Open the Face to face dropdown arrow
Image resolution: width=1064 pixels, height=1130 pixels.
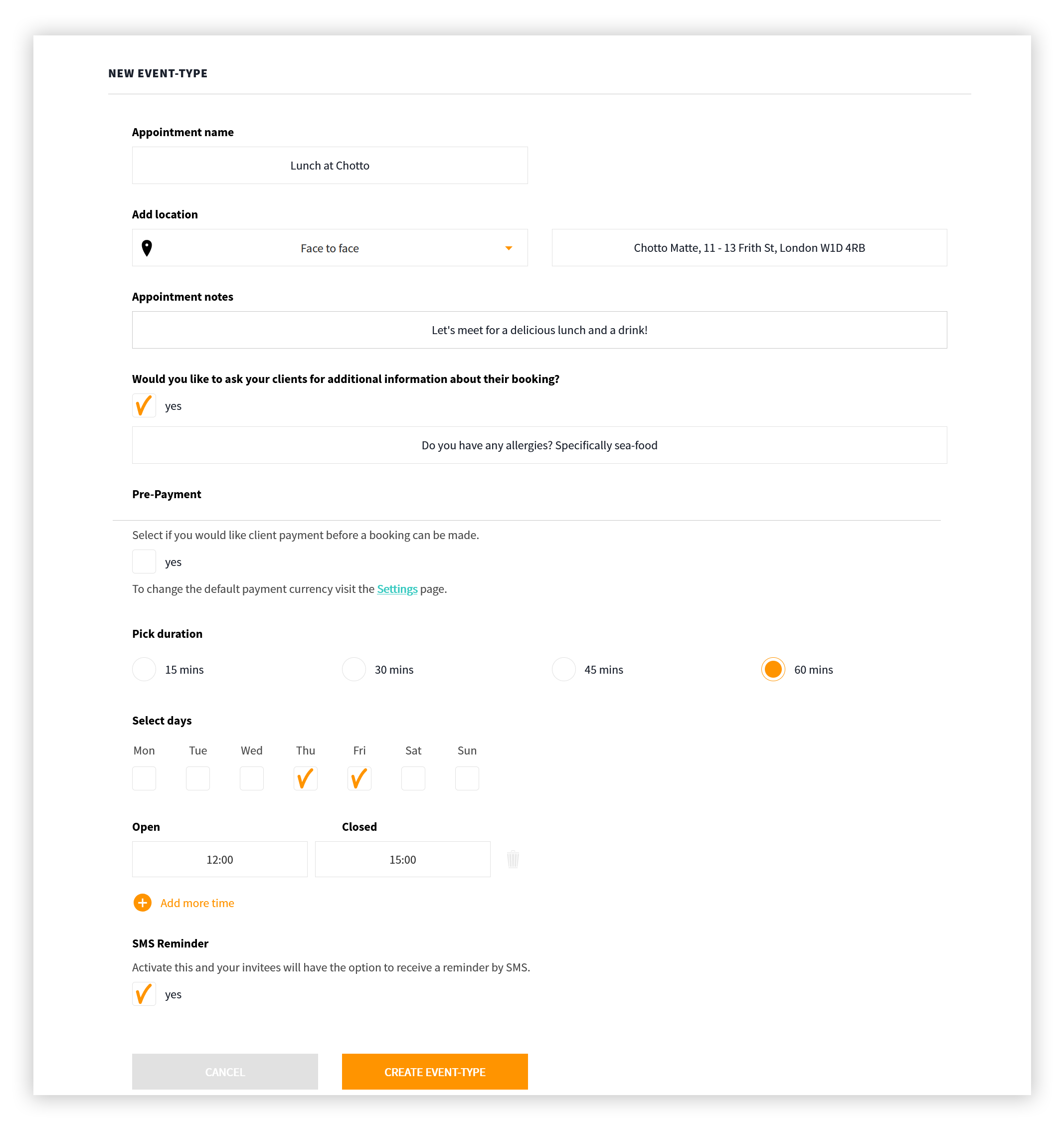point(508,248)
